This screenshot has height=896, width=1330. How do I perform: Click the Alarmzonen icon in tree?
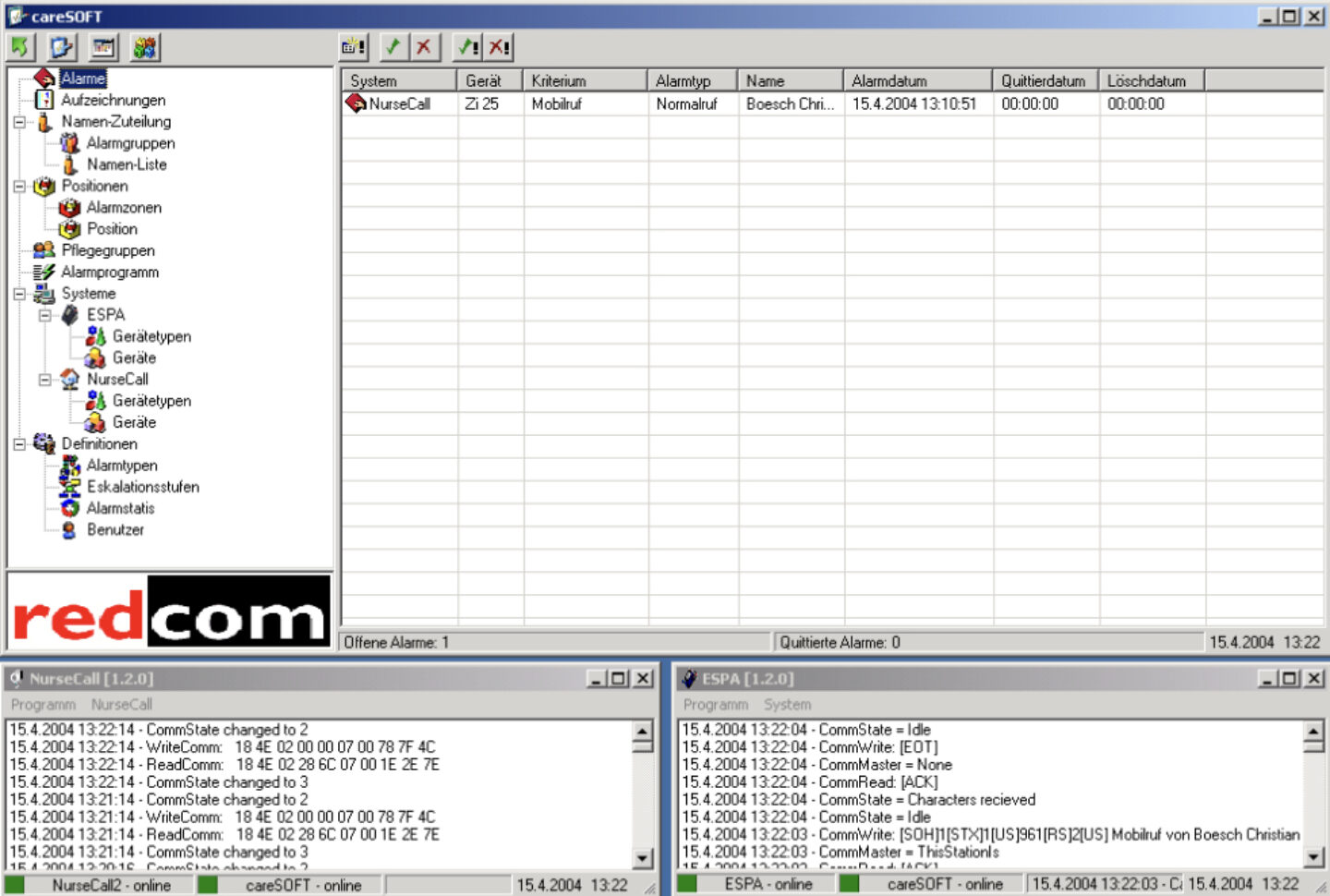(x=69, y=208)
